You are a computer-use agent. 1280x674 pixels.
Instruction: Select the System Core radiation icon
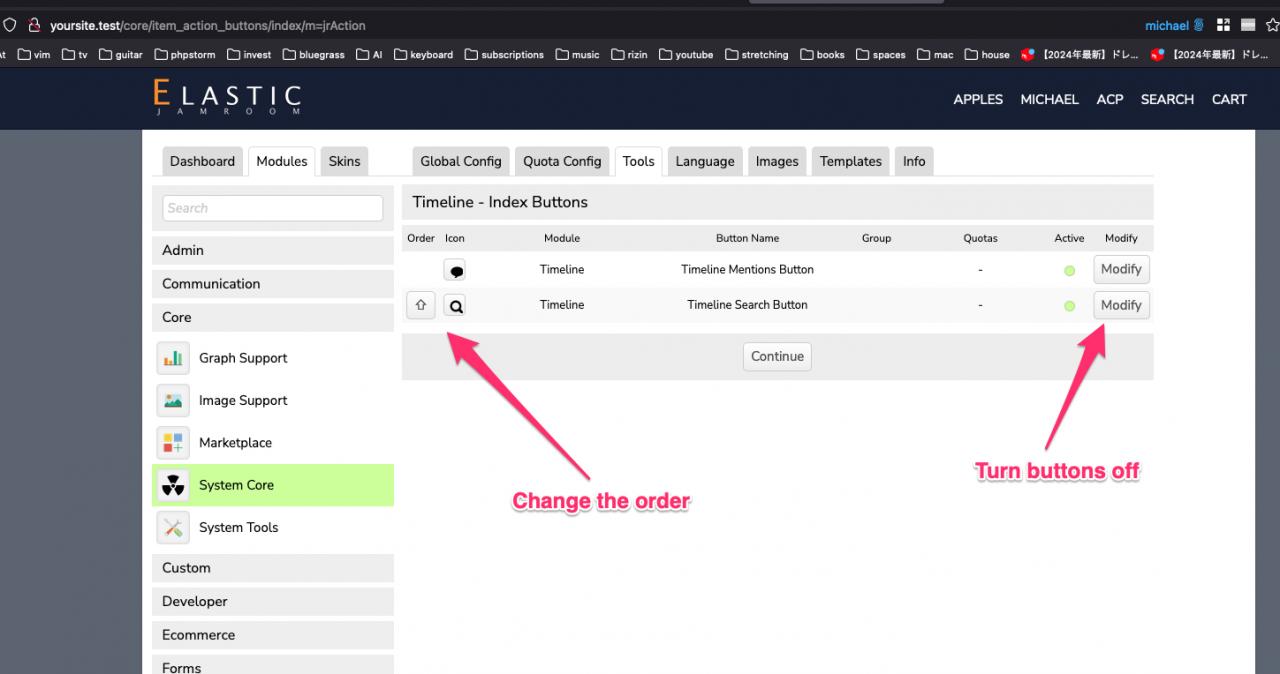[x=173, y=485]
